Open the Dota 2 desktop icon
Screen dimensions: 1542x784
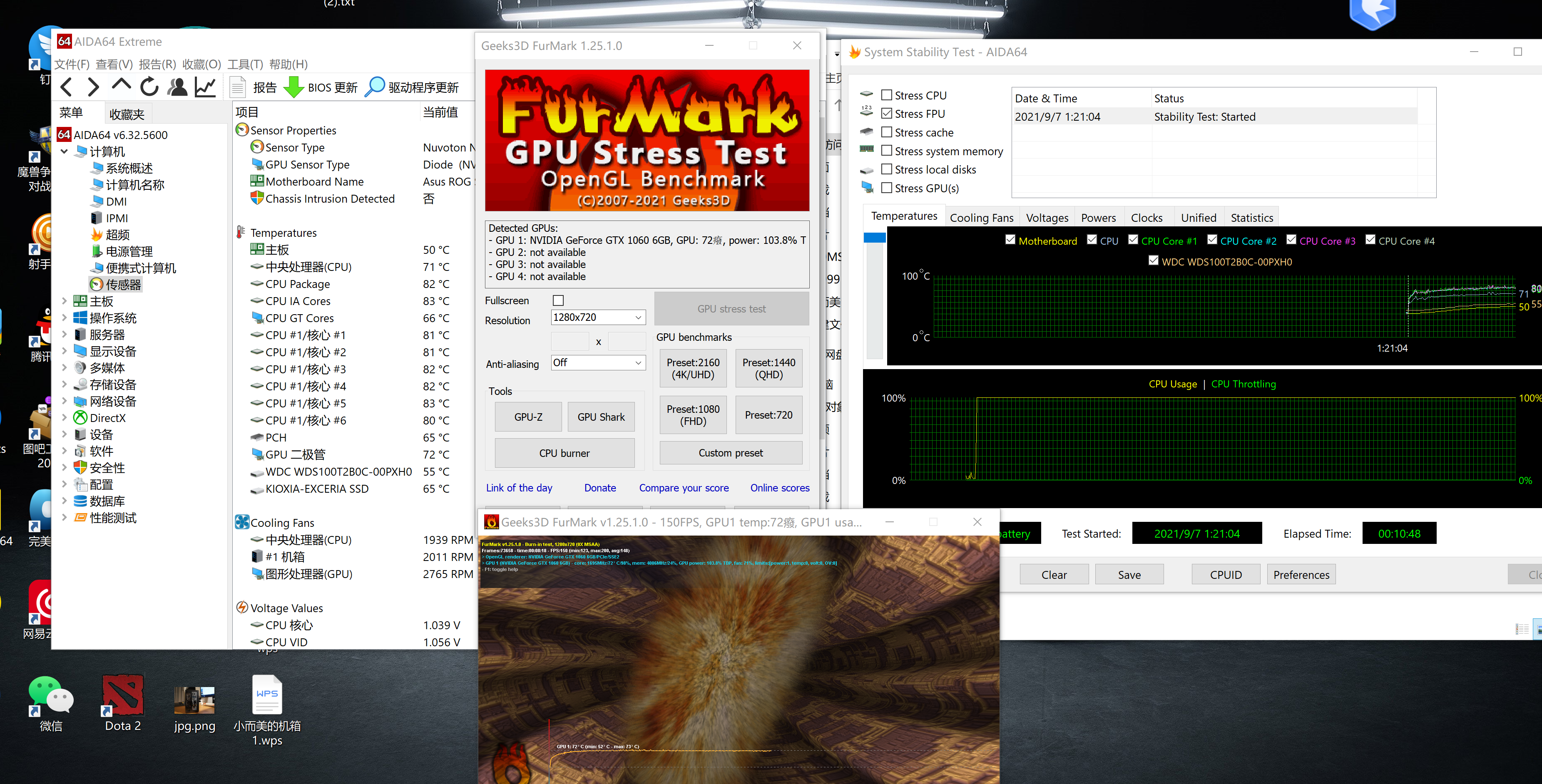click(123, 695)
